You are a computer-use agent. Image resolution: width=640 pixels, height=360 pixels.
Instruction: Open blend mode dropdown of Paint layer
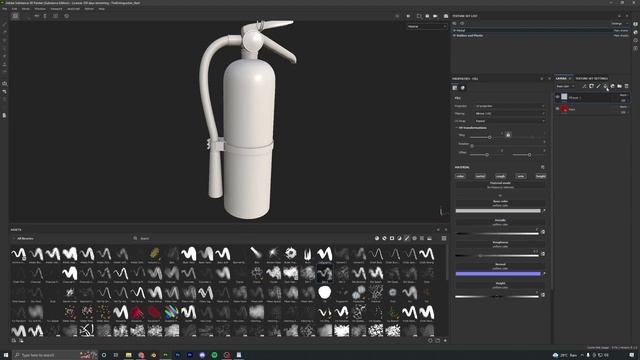(x=623, y=107)
